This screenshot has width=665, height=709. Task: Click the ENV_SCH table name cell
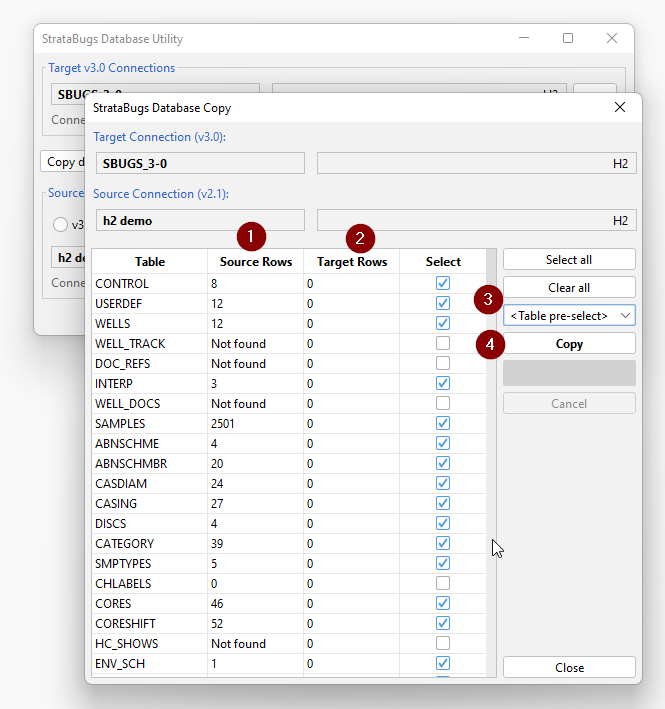[150, 663]
